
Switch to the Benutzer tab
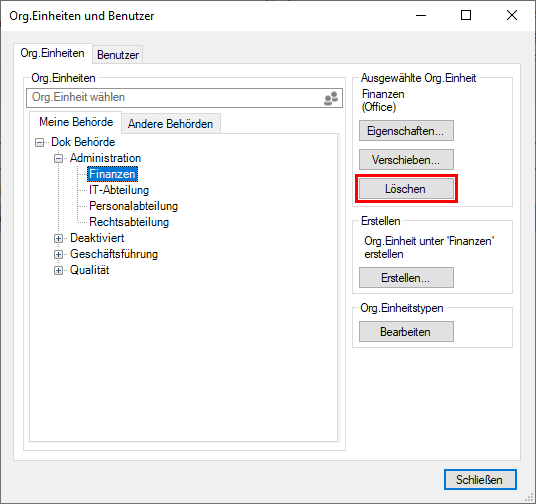pyautogui.click(x=118, y=55)
